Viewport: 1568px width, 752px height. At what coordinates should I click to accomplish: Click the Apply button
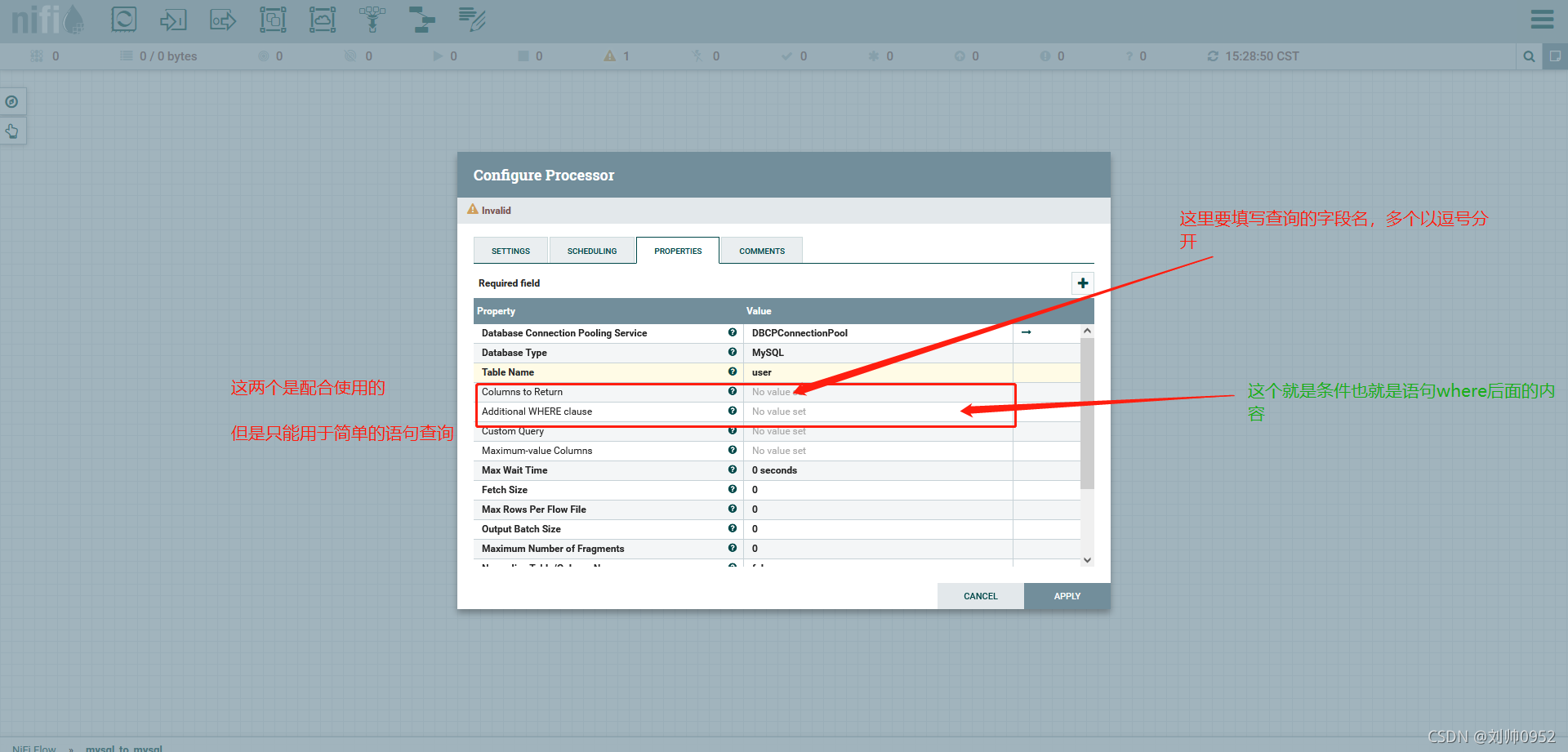[x=1067, y=596]
